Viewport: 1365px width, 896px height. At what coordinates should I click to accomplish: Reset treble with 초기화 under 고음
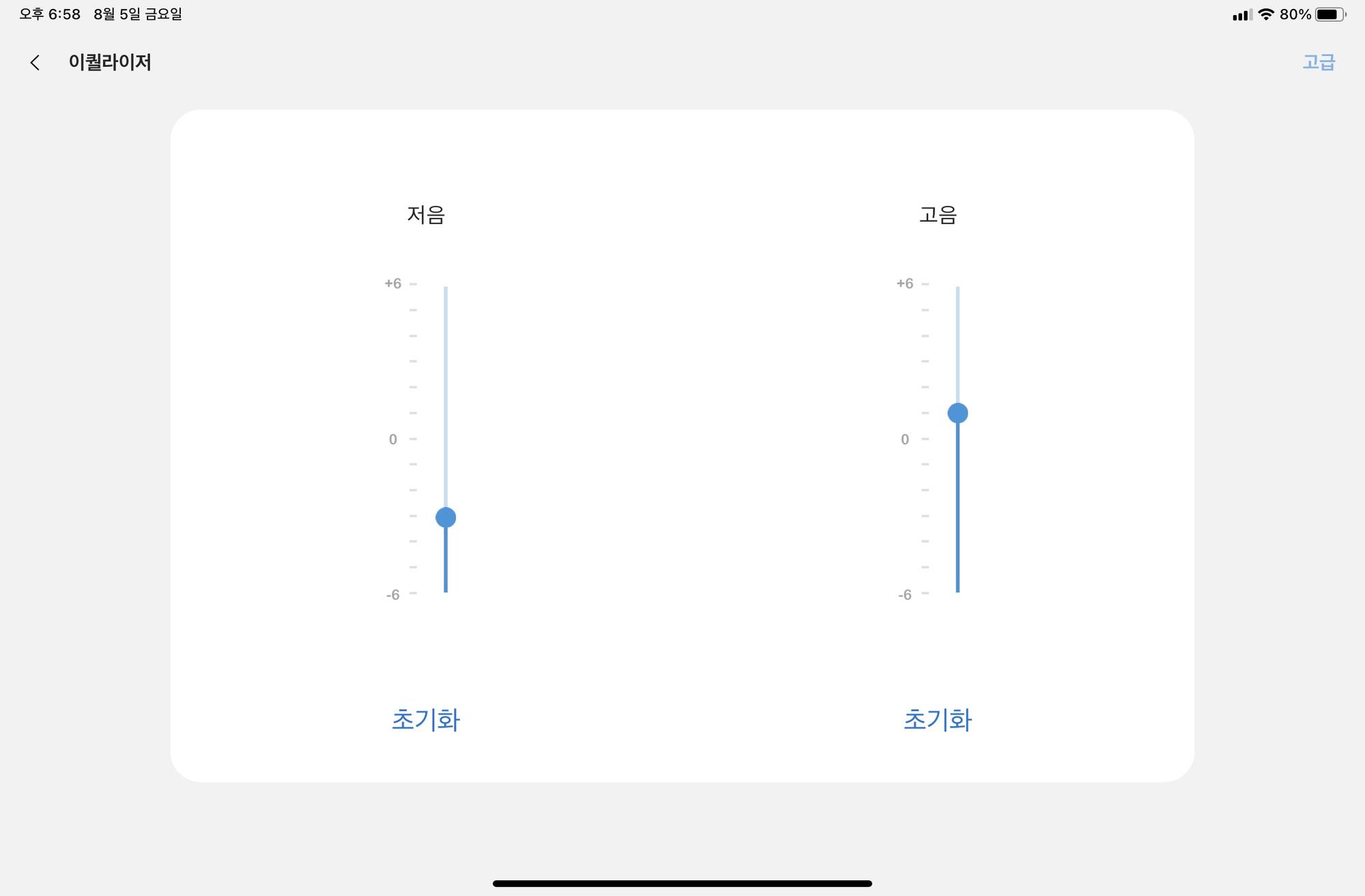coord(938,720)
